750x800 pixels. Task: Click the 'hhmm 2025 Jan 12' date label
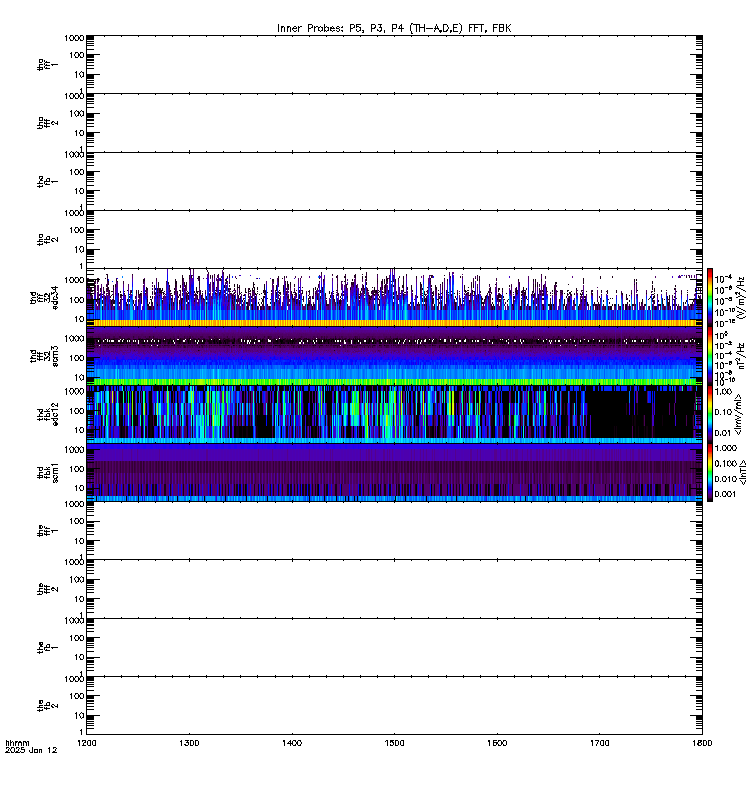pos(31,746)
